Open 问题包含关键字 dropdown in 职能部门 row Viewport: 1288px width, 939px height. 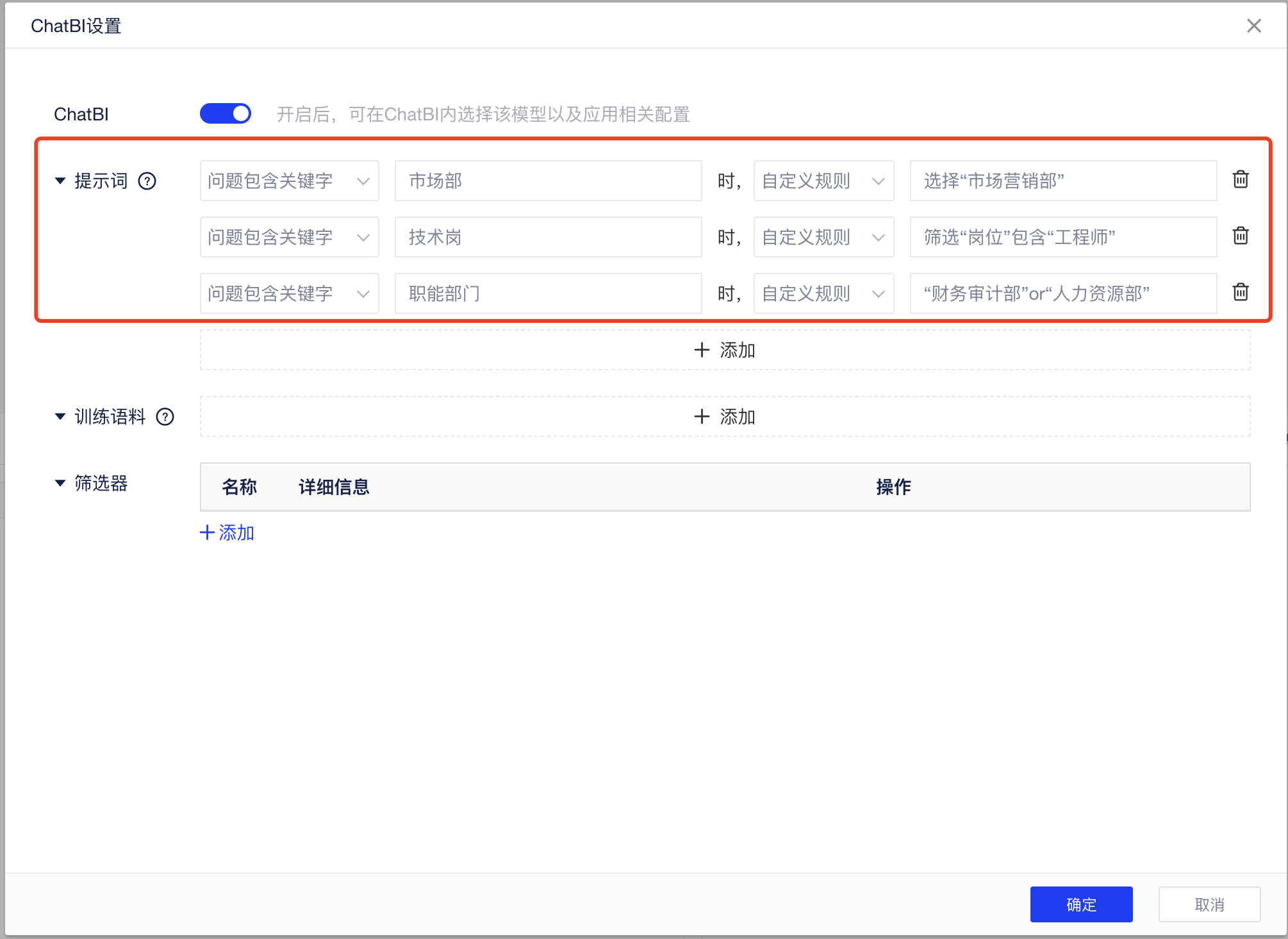(x=289, y=294)
